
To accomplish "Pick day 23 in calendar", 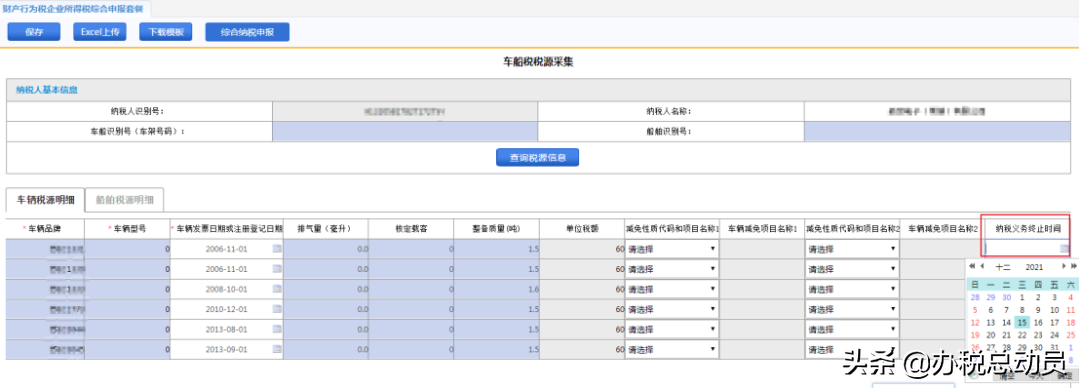I will click(x=1039, y=335).
